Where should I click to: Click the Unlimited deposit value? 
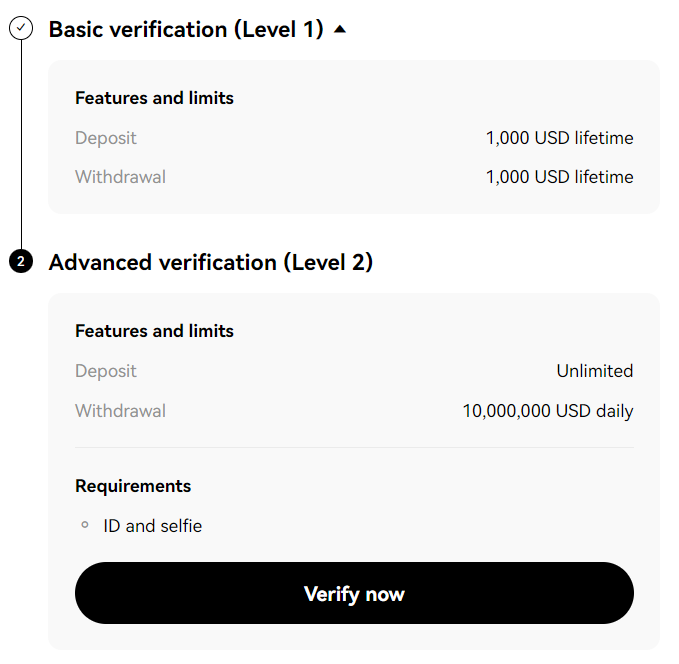pos(595,371)
